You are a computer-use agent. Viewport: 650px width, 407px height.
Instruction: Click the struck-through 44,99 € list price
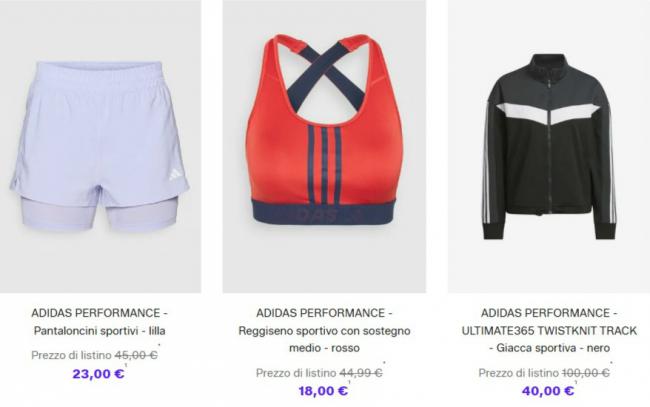pyautogui.click(x=361, y=373)
